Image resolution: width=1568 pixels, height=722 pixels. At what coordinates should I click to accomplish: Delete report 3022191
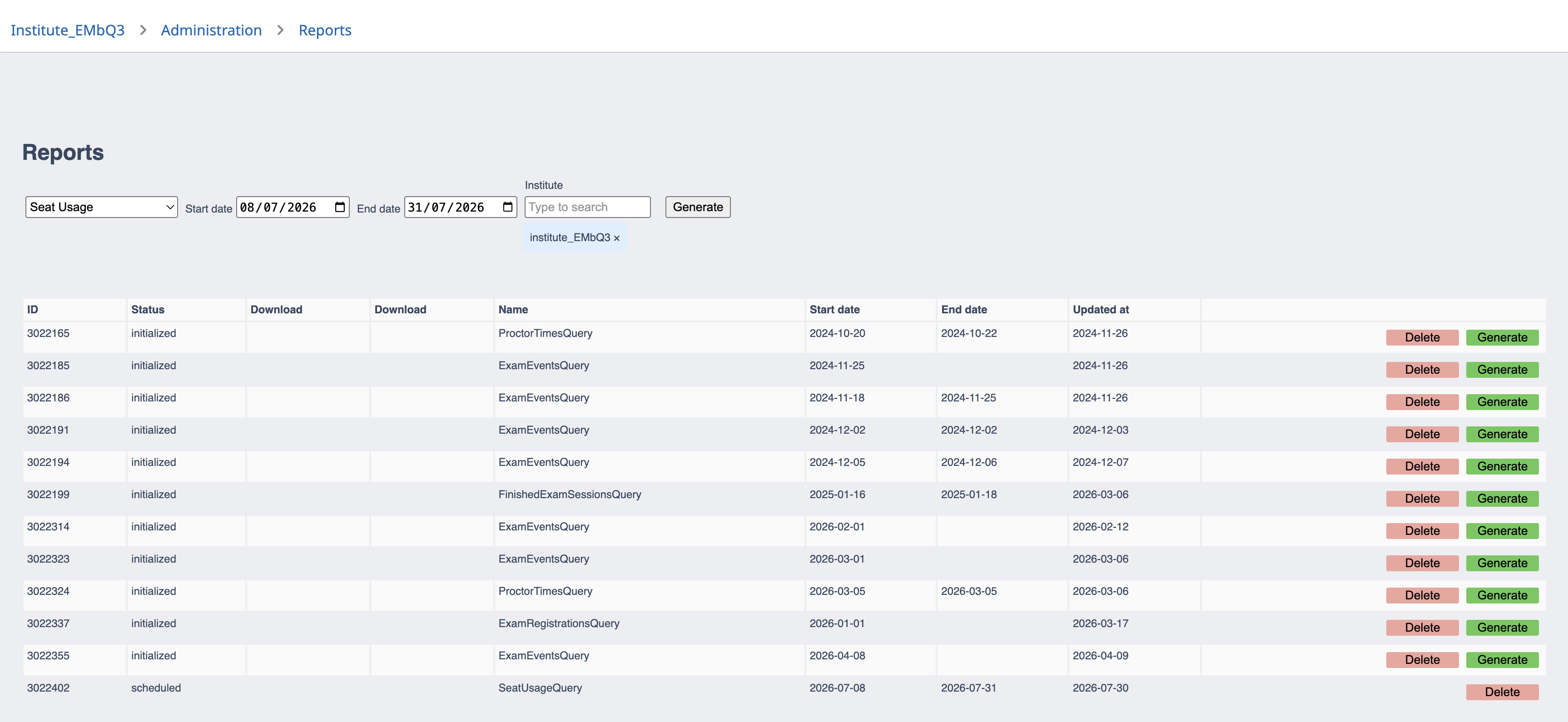1422,434
